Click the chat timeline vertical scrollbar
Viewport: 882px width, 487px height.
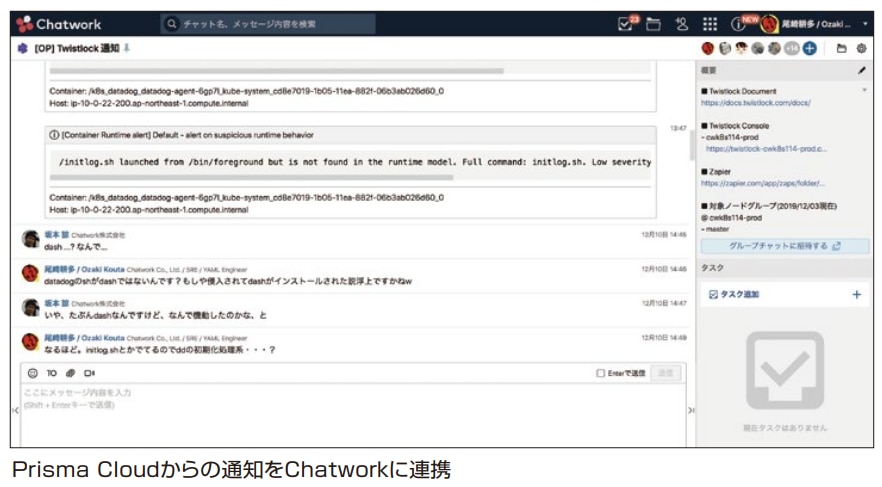click(691, 145)
